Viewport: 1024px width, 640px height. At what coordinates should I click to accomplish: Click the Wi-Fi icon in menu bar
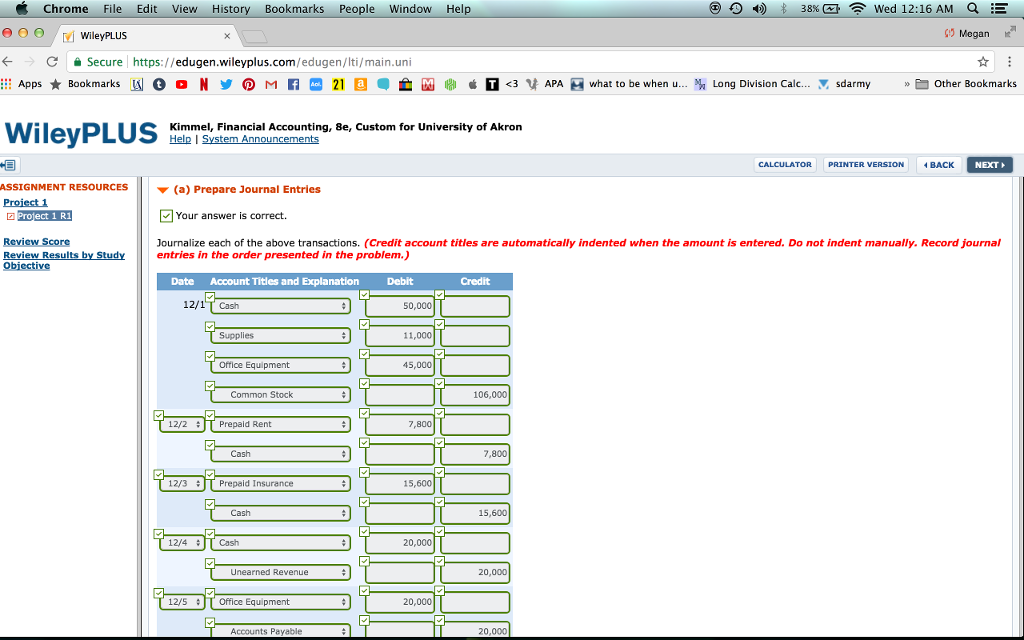point(860,8)
